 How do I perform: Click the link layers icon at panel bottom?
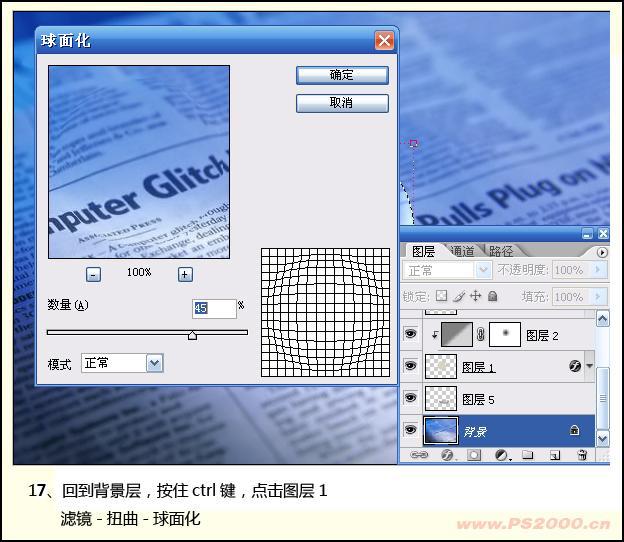[419, 454]
